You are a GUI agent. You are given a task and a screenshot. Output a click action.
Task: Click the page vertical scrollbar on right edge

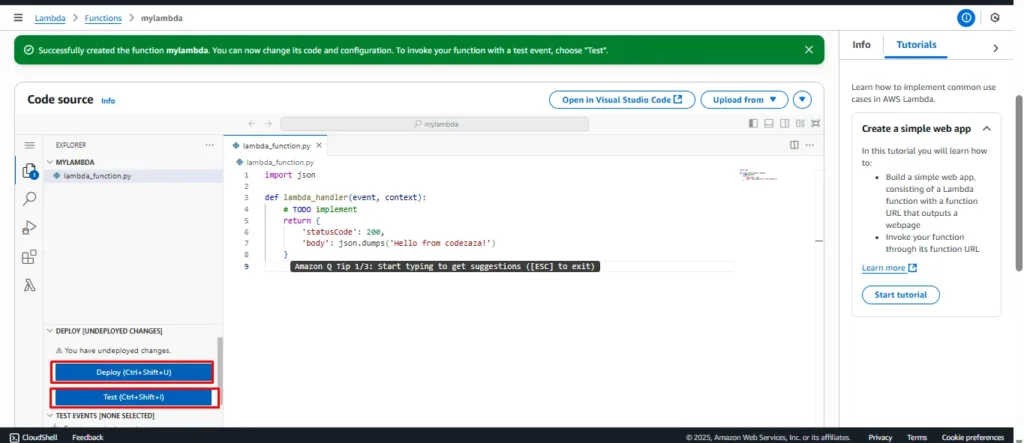(1019, 183)
